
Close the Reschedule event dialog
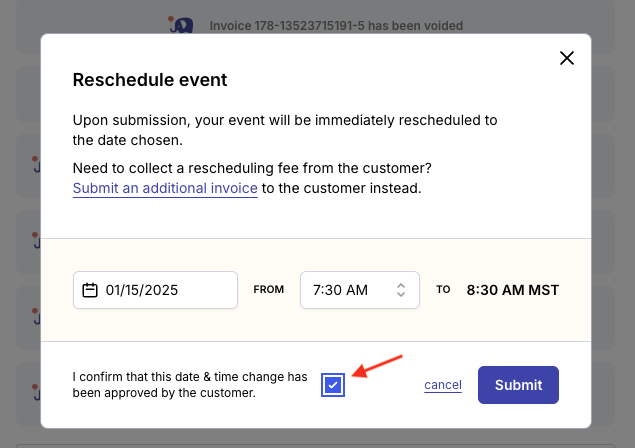tap(567, 58)
